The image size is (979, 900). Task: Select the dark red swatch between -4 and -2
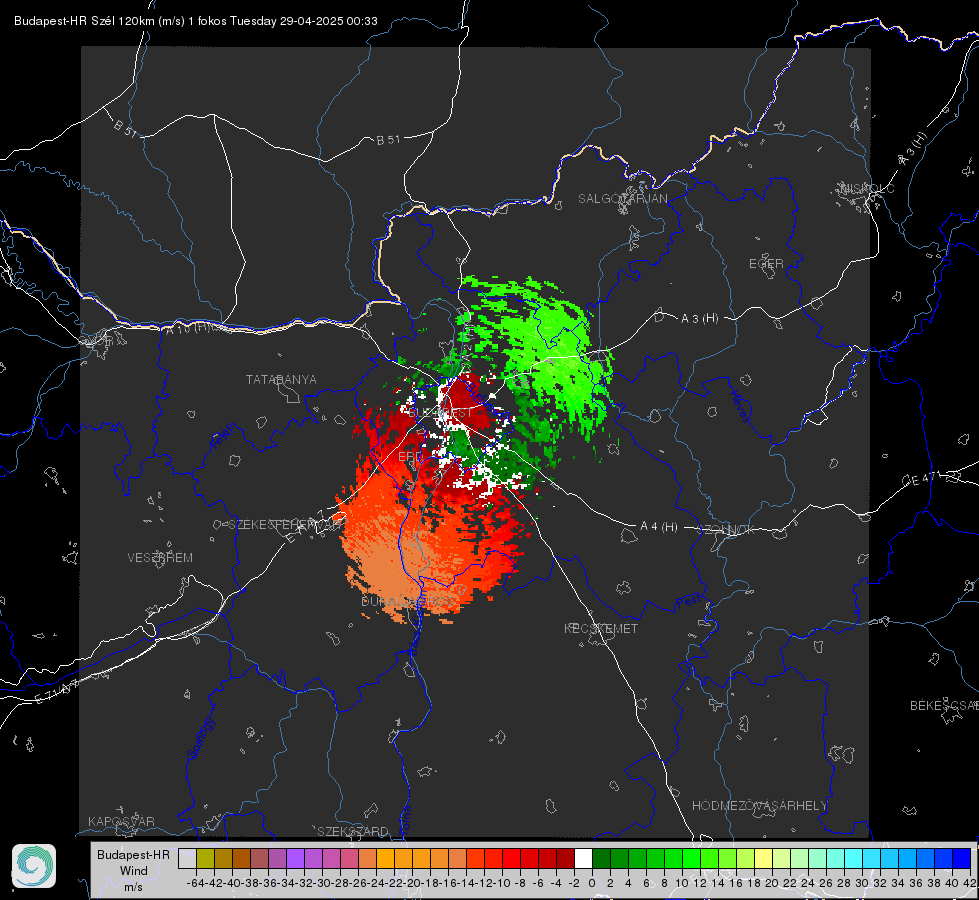(565, 858)
